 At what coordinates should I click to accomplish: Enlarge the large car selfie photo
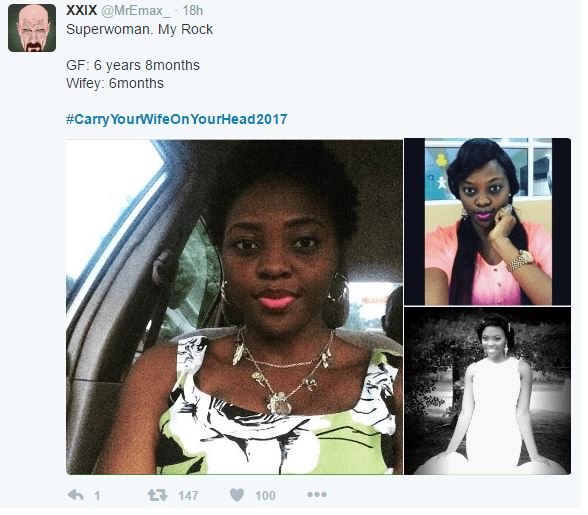(x=234, y=307)
